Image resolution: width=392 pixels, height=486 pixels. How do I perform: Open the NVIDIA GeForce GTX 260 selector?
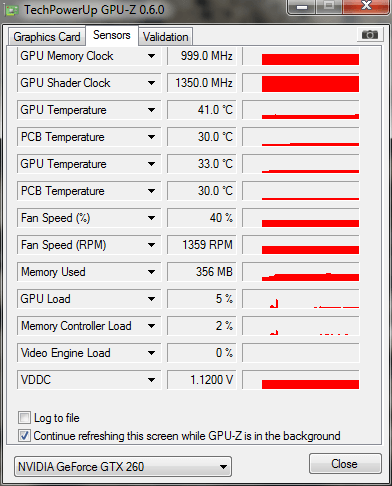pyautogui.click(x=123, y=467)
